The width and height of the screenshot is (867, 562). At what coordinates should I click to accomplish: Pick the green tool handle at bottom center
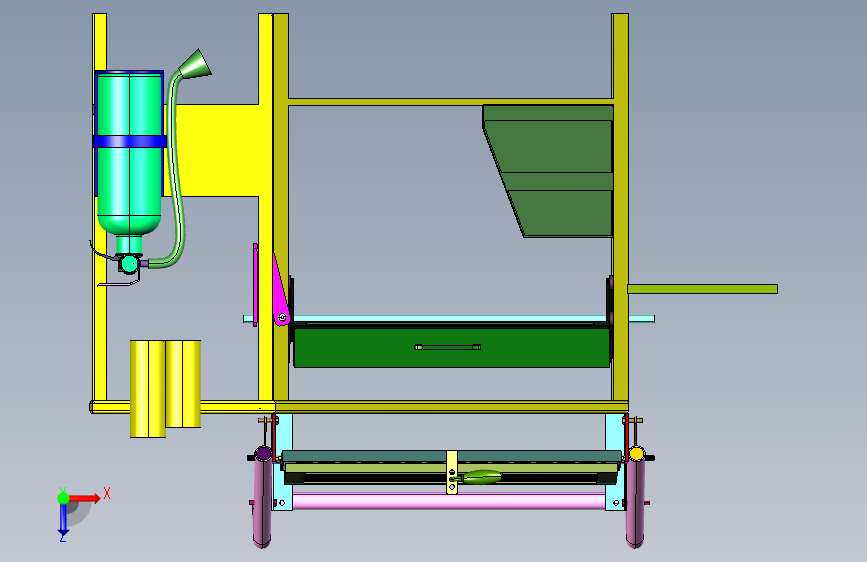click(480, 476)
